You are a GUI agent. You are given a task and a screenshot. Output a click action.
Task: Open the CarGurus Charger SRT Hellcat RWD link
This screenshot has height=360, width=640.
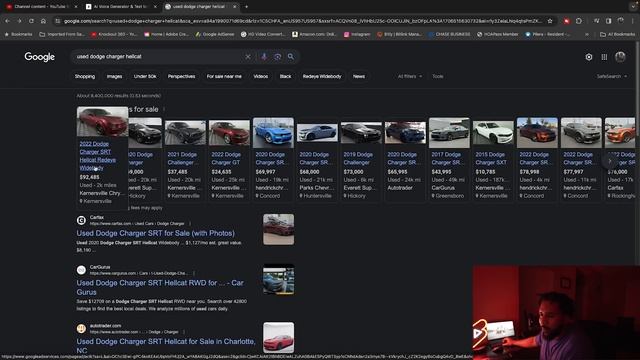(160, 287)
